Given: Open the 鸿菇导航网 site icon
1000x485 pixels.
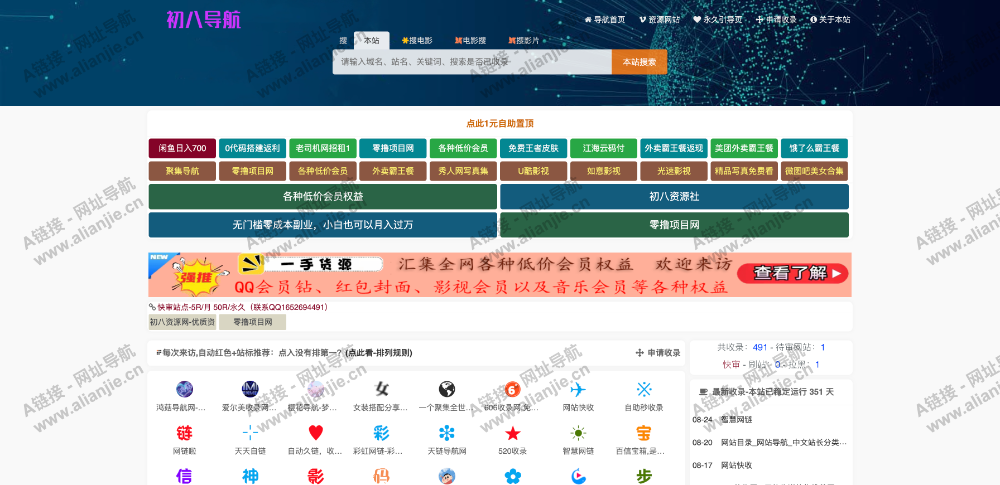Looking at the screenshot, I should (x=184, y=389).
